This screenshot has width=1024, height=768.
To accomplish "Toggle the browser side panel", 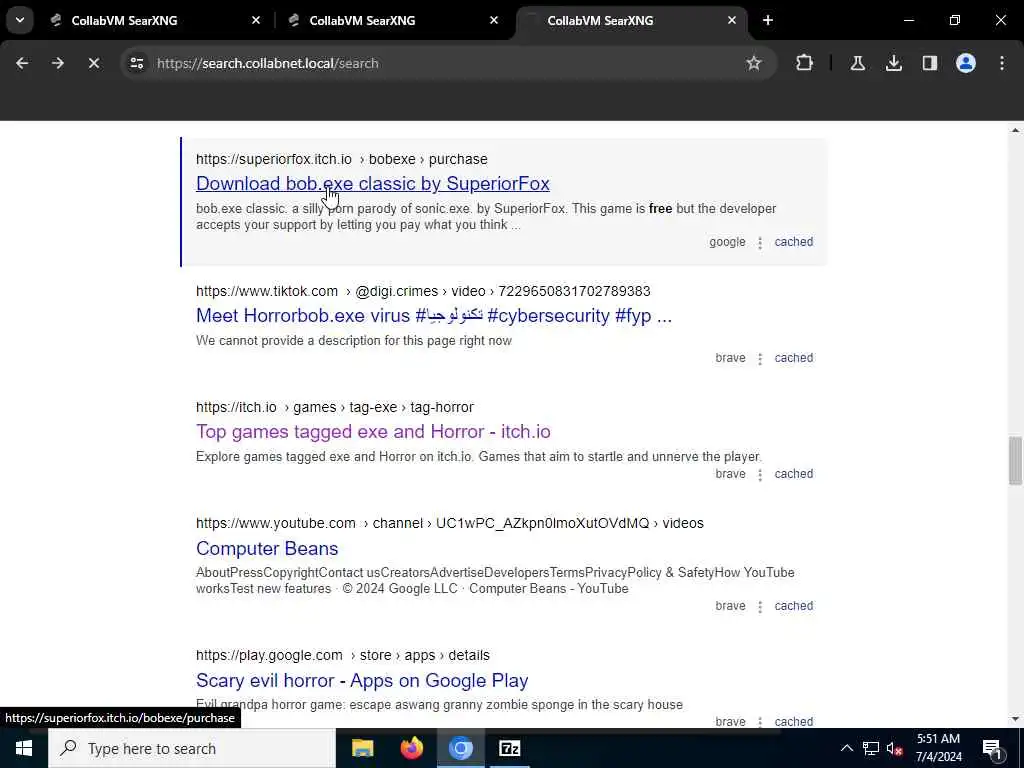I will pyautogui.click(x=929, y=63).
